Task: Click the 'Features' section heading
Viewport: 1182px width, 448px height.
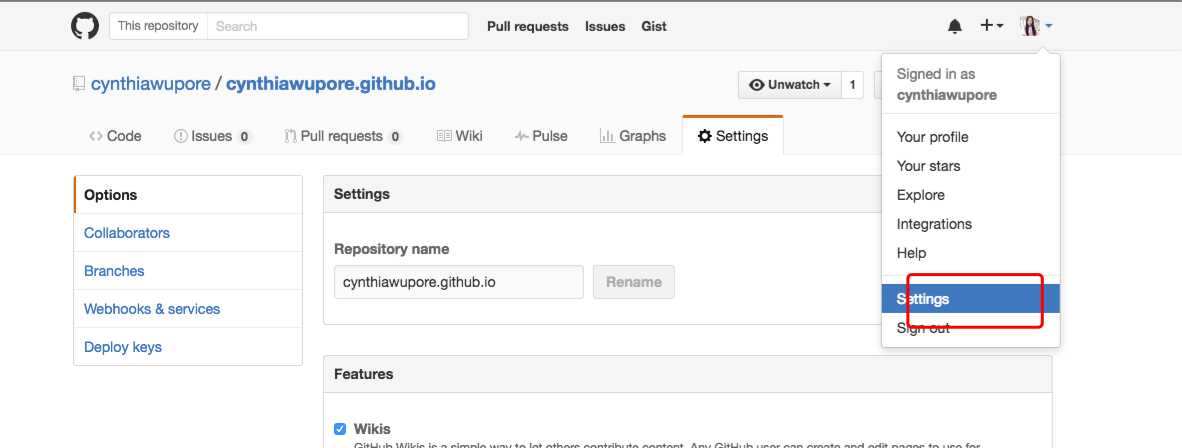Action: click(x=363, y=374)
